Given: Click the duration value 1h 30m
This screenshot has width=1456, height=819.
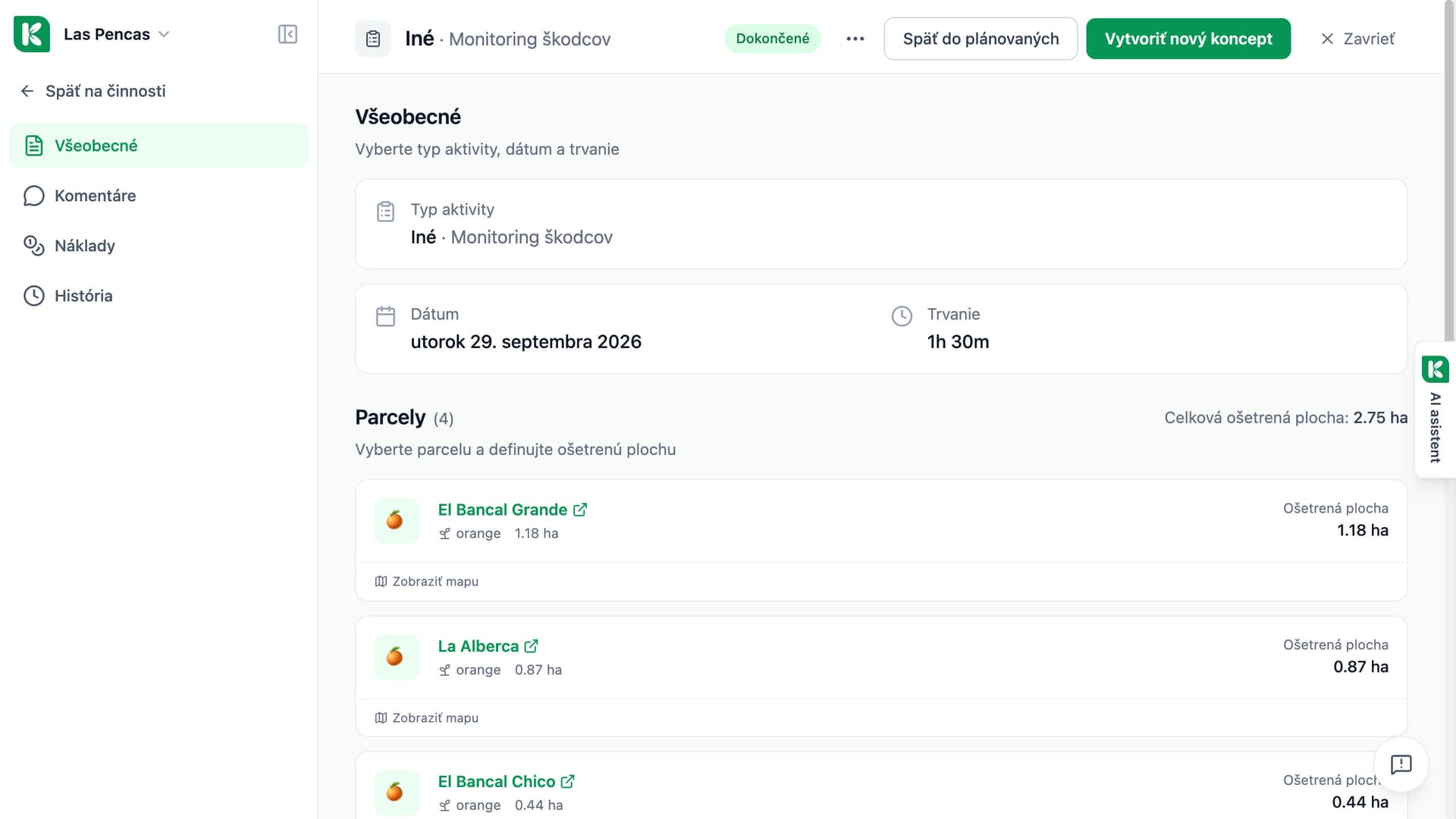Looking at the screenshot, I should click(x=958, y=342).
